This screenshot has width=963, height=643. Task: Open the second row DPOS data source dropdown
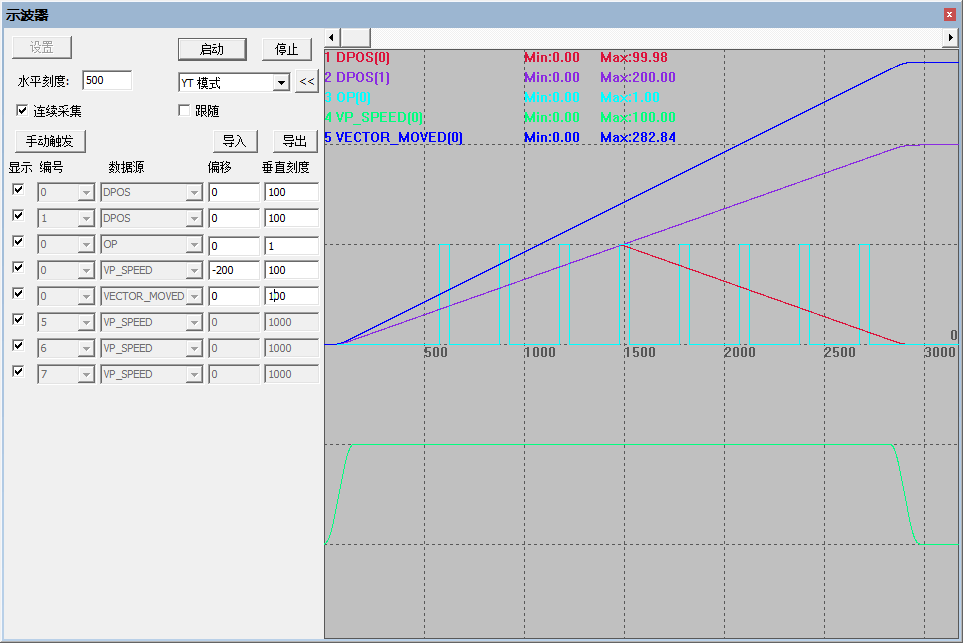coord(194,219)
